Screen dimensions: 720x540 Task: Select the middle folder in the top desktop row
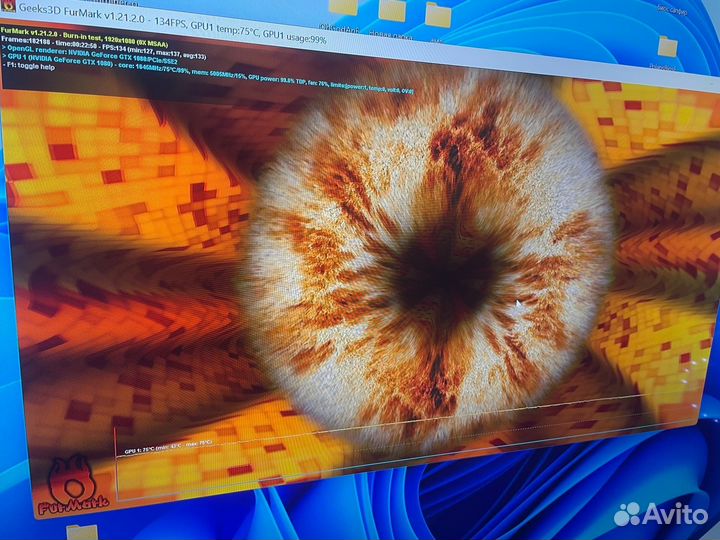coord(392,10)
